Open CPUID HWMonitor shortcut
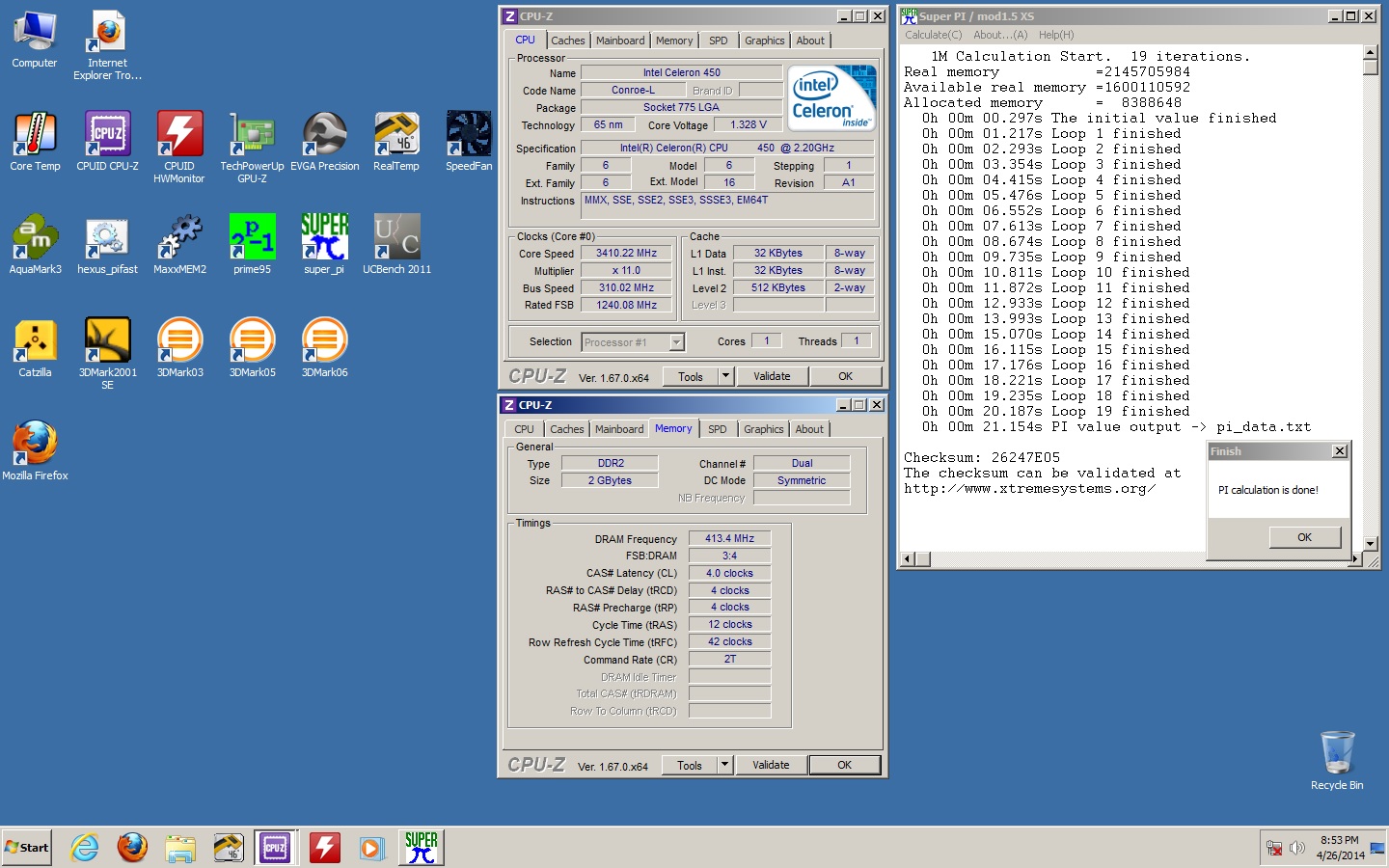The width and height of the screenshot is (1389, 868). point(179,148)
